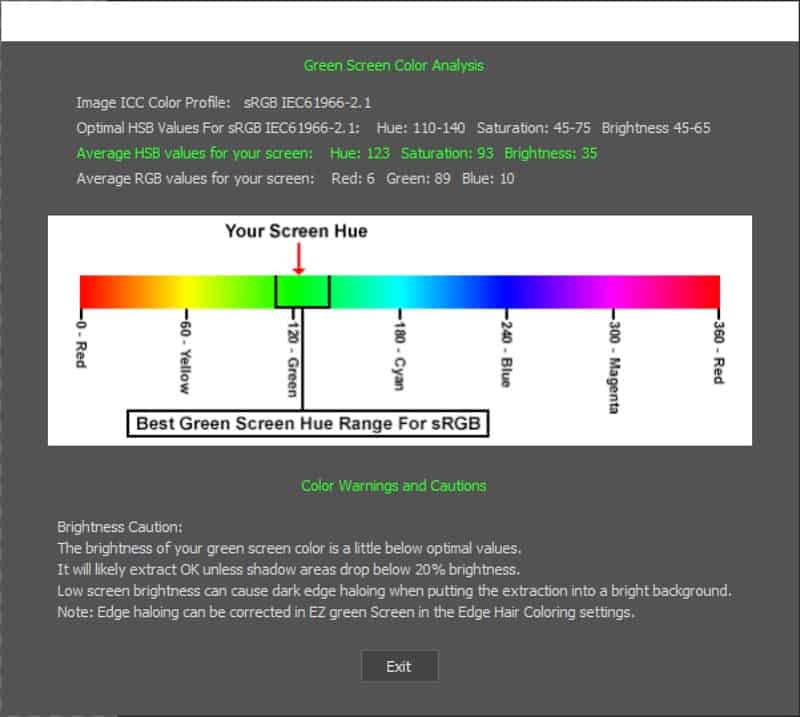This screenshot has height=717, width=800.
Task: Click the 'Color Warnings and Cautions' heading
Action: click(393, 486)
